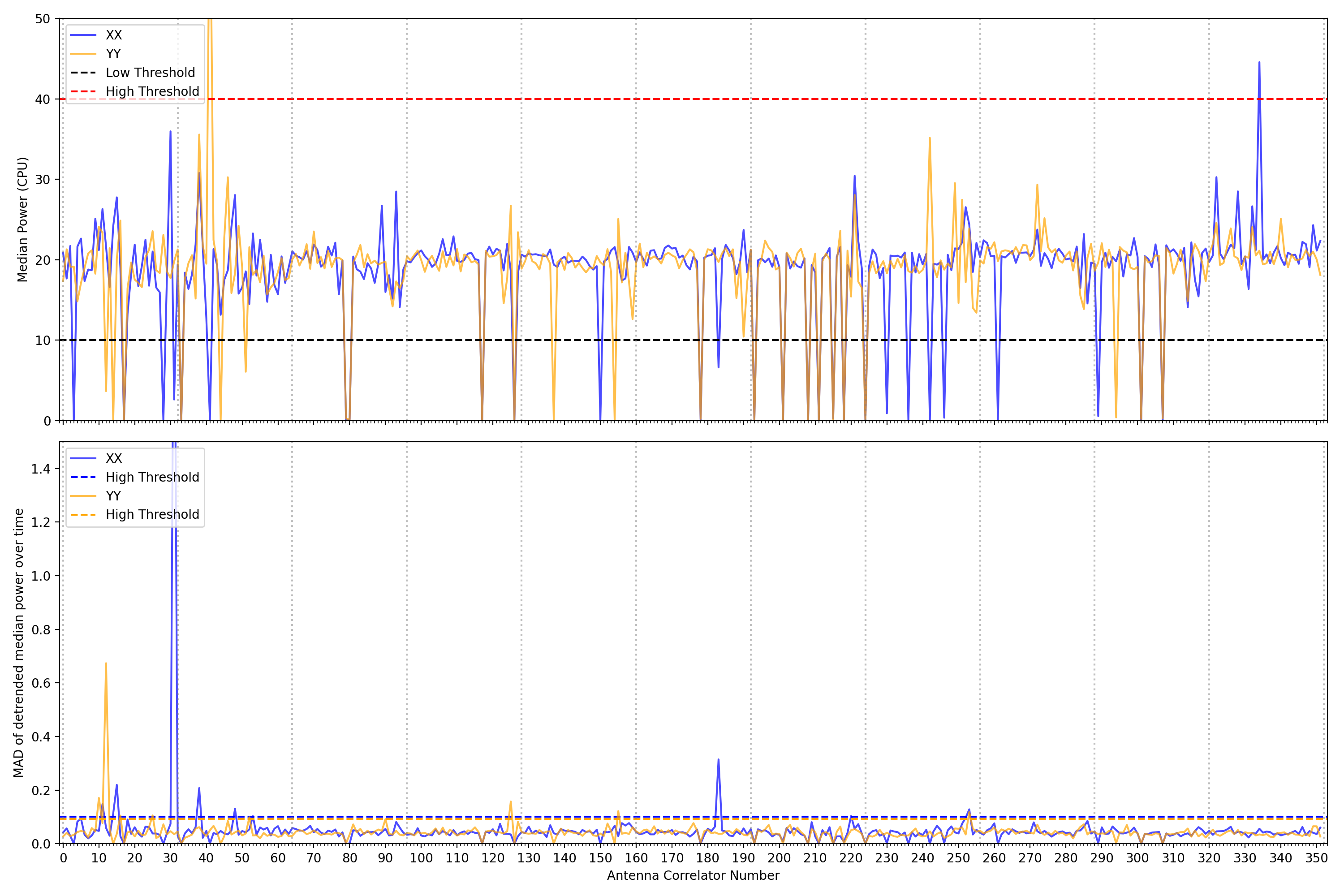
Task: Click the YY entry in bottom plot legend
Action: (113, 496)
